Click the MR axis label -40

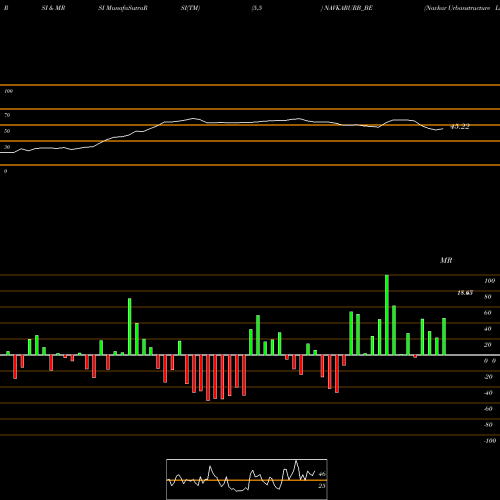pyautogui.click(x=488, y=393)
